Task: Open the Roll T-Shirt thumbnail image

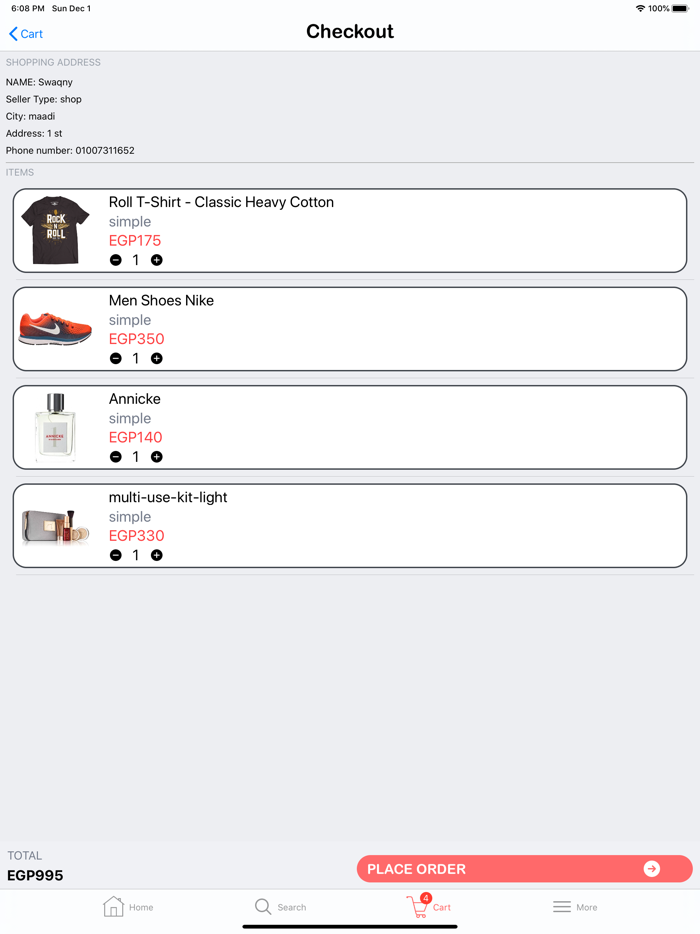Action: [55, 229]
